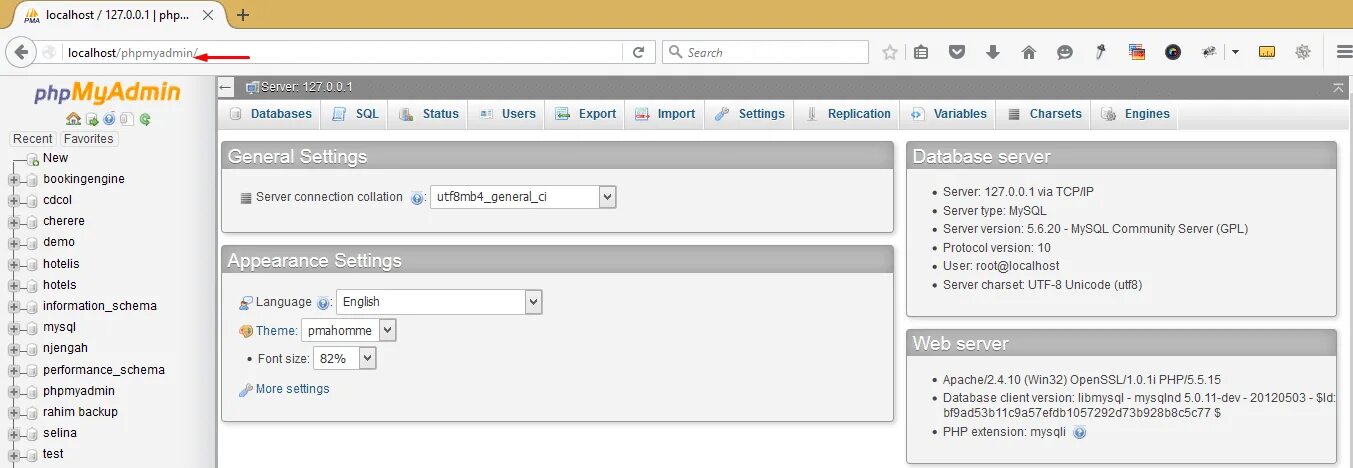Image resolution: width=1353 pixels, height=468 pixels.
Task: Click the More settings link
Action: pyautogui.click(x=292, y=389)
